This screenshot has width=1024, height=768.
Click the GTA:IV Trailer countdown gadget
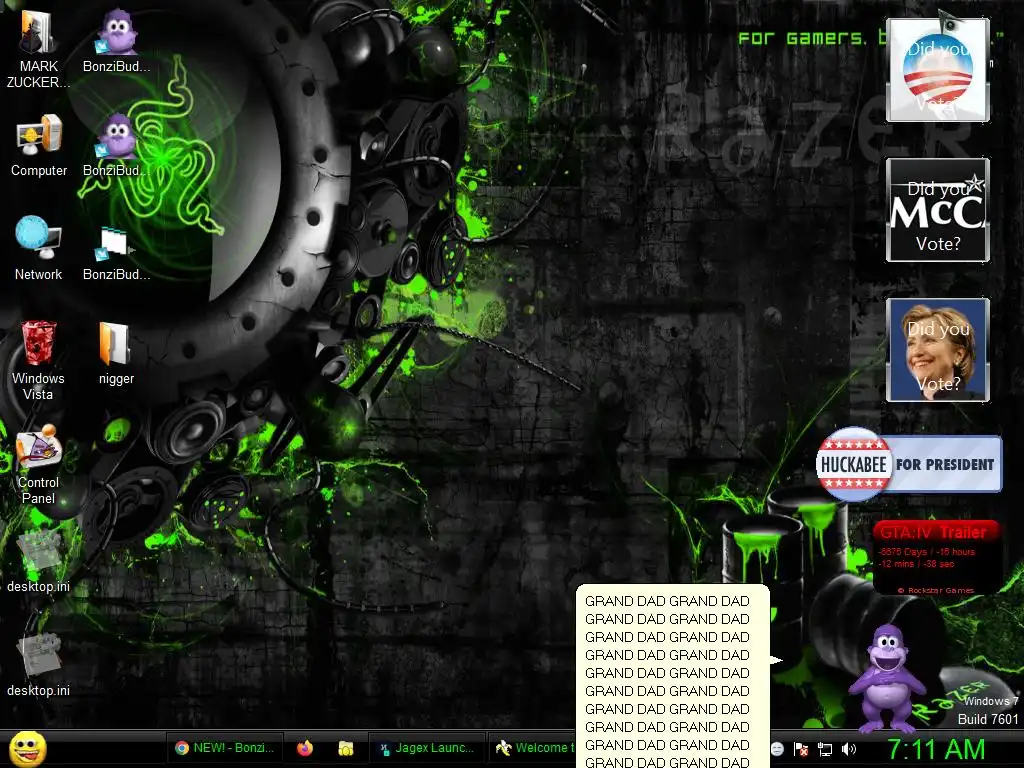(x=937, y=557)
